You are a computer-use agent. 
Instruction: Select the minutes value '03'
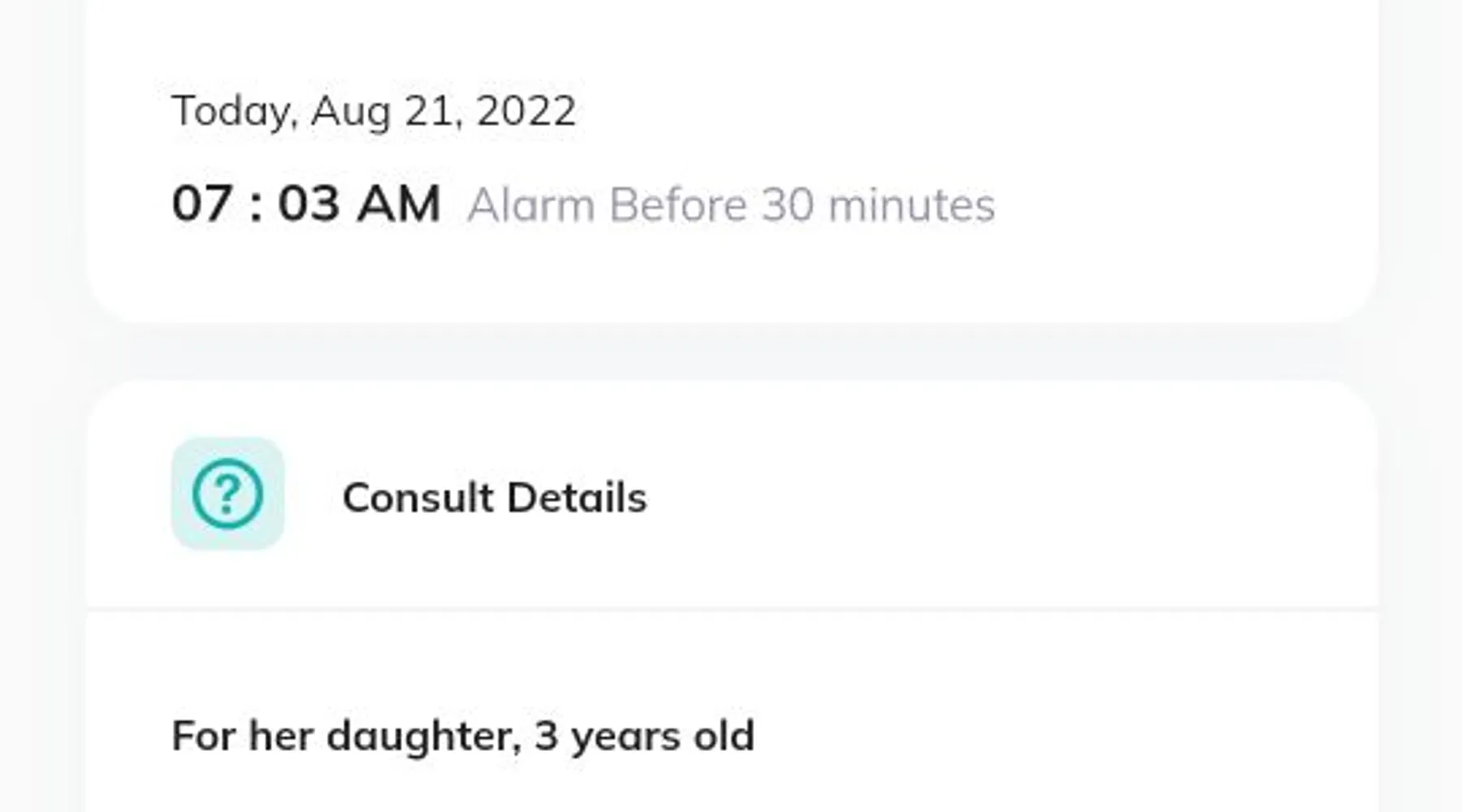(x=309, y=203)
